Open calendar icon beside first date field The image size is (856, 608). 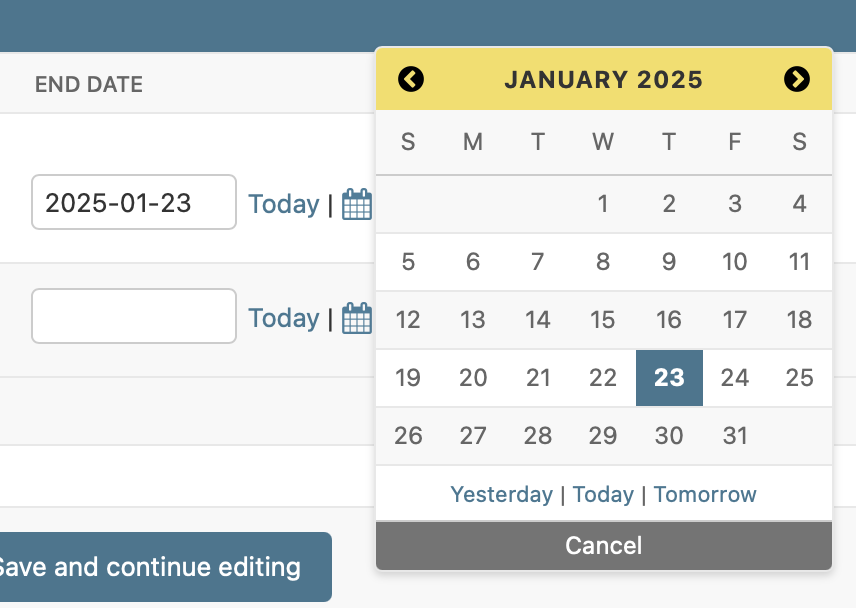pyautogui.click(x=357, y=204)
